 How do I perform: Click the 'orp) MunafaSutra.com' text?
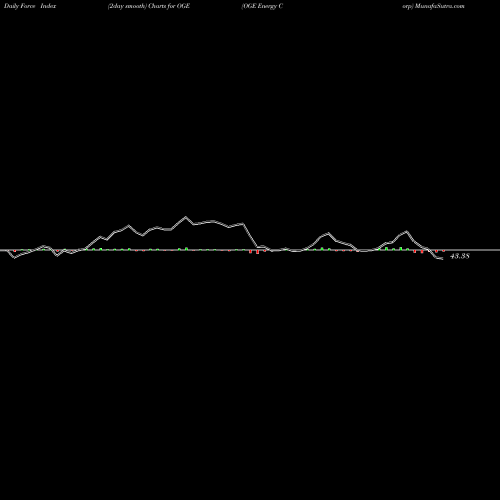point(433,6)
